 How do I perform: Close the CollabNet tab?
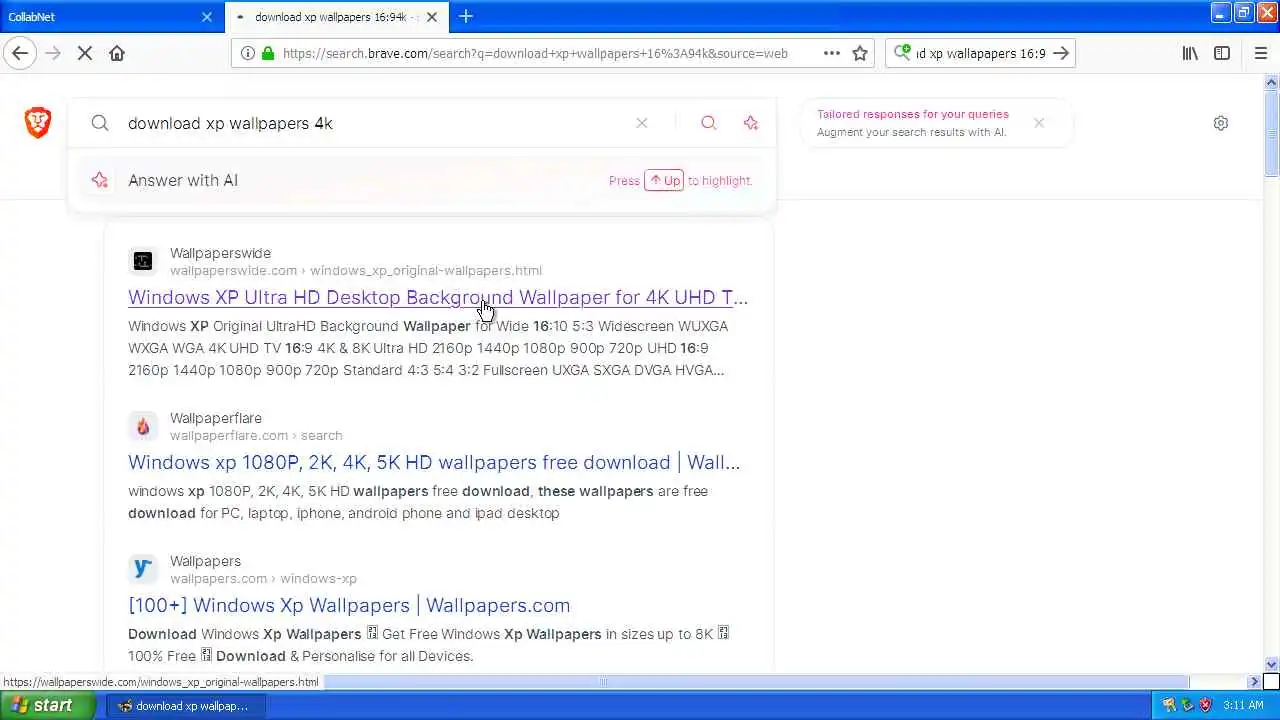coord(207,17)
